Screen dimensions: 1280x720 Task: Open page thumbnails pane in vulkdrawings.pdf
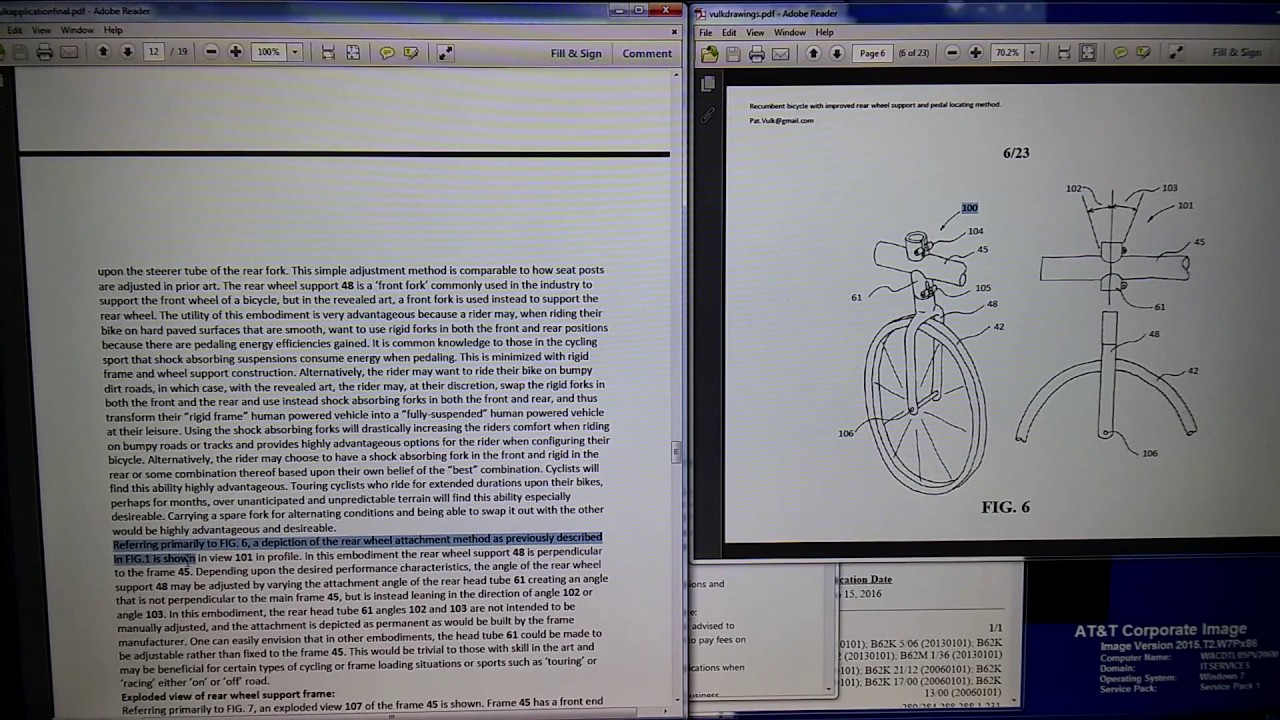pos(708,84)
